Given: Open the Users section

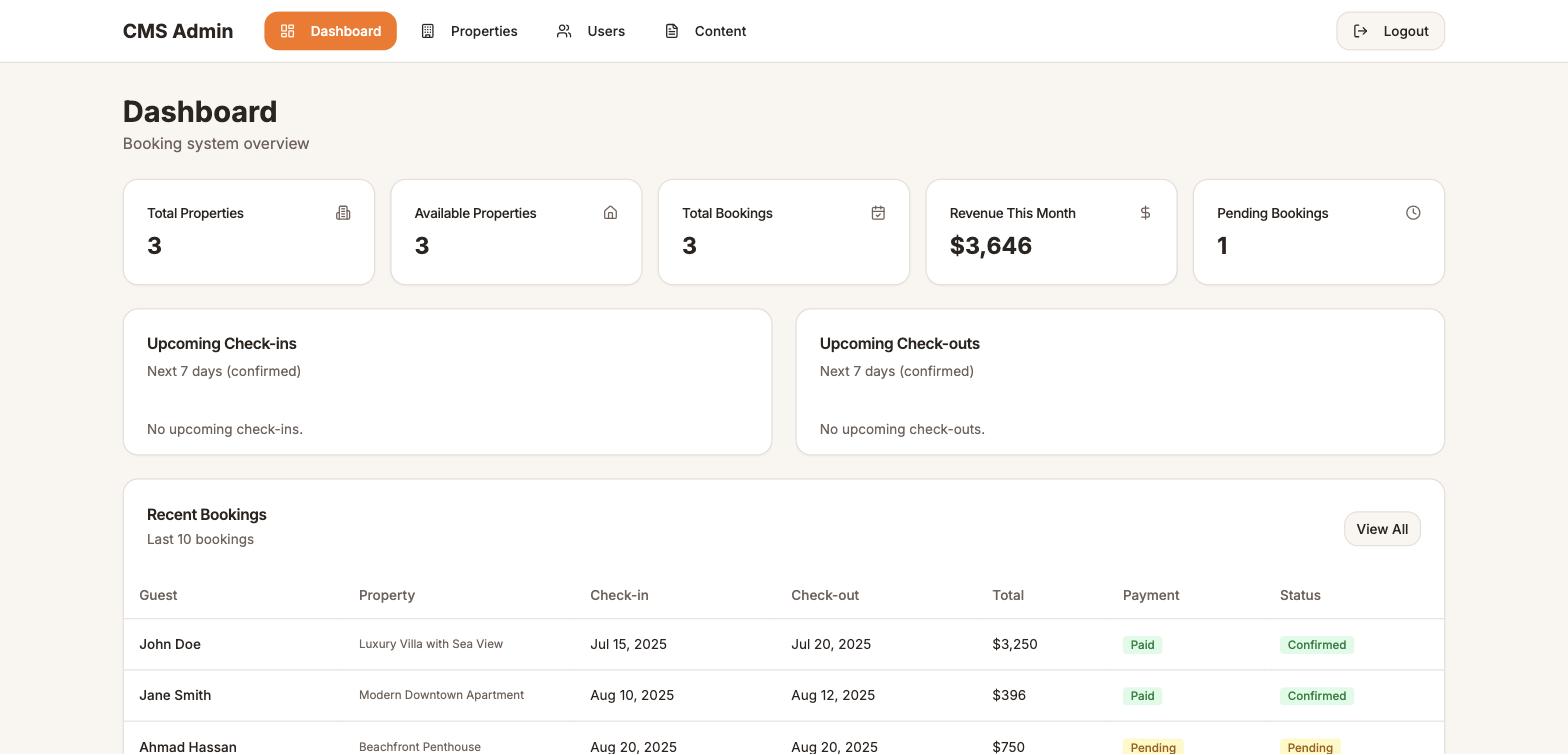Looking at the screenshot, I should (591, 31).
